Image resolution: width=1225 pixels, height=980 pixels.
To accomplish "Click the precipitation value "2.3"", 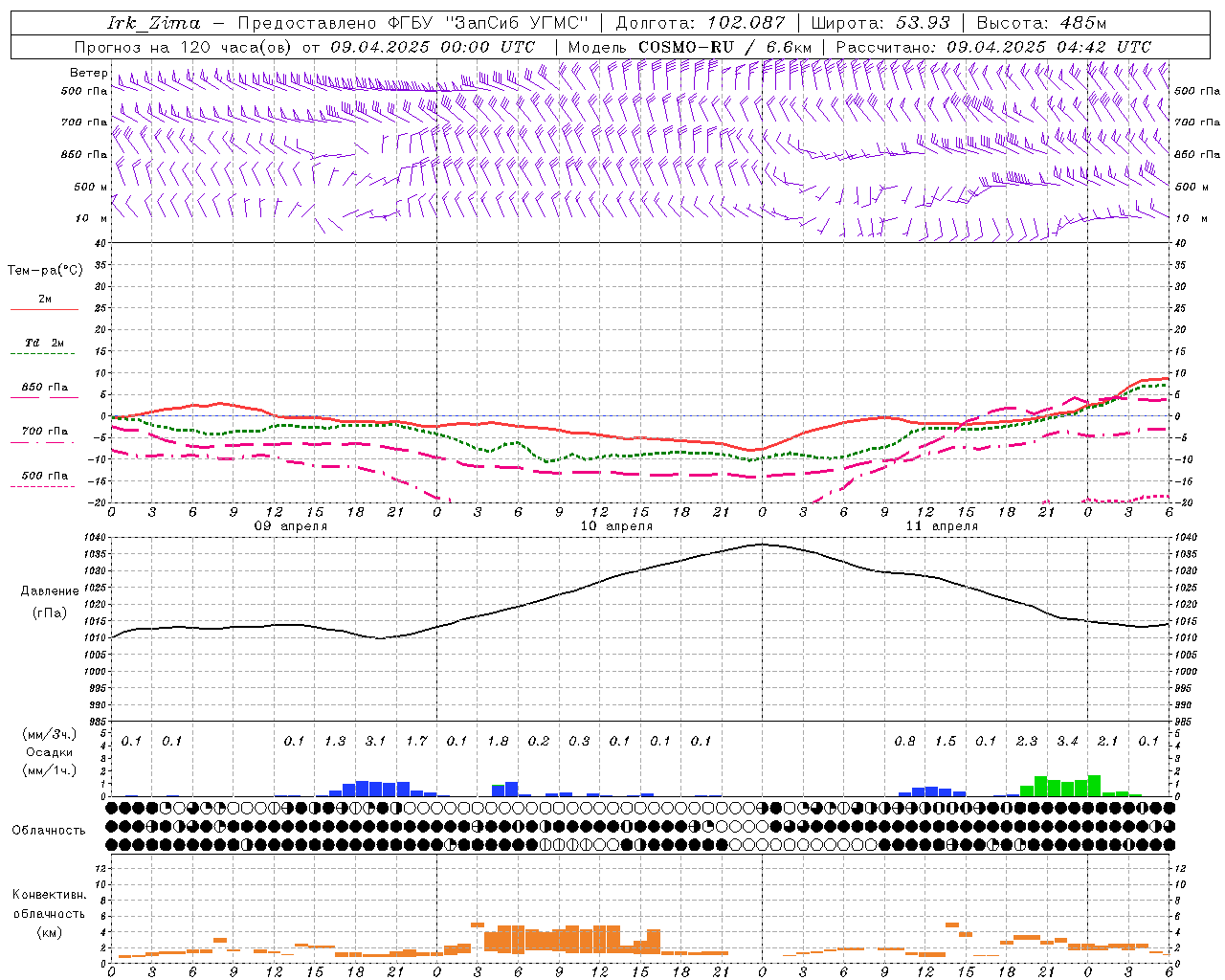I will [1027, 742].
